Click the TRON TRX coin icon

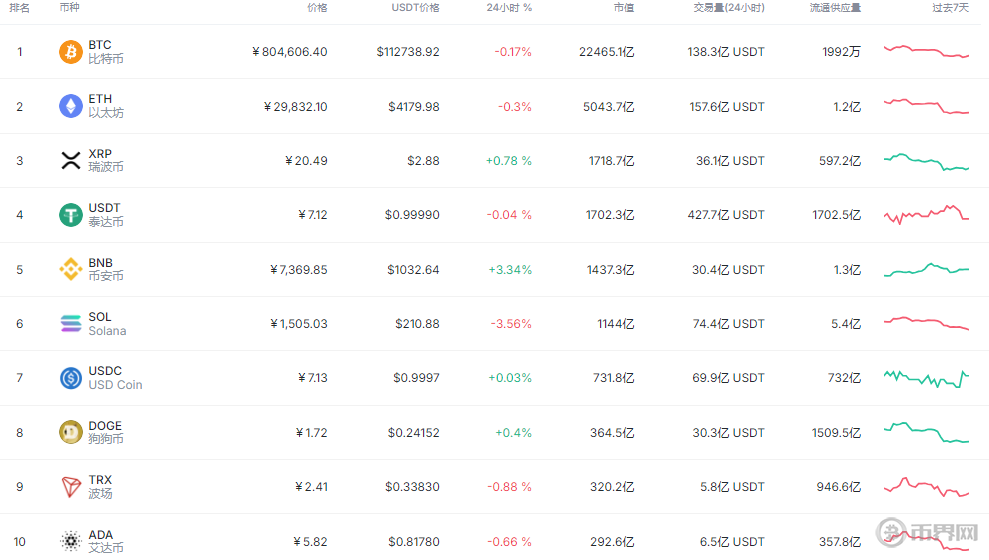tap(71, 487)
